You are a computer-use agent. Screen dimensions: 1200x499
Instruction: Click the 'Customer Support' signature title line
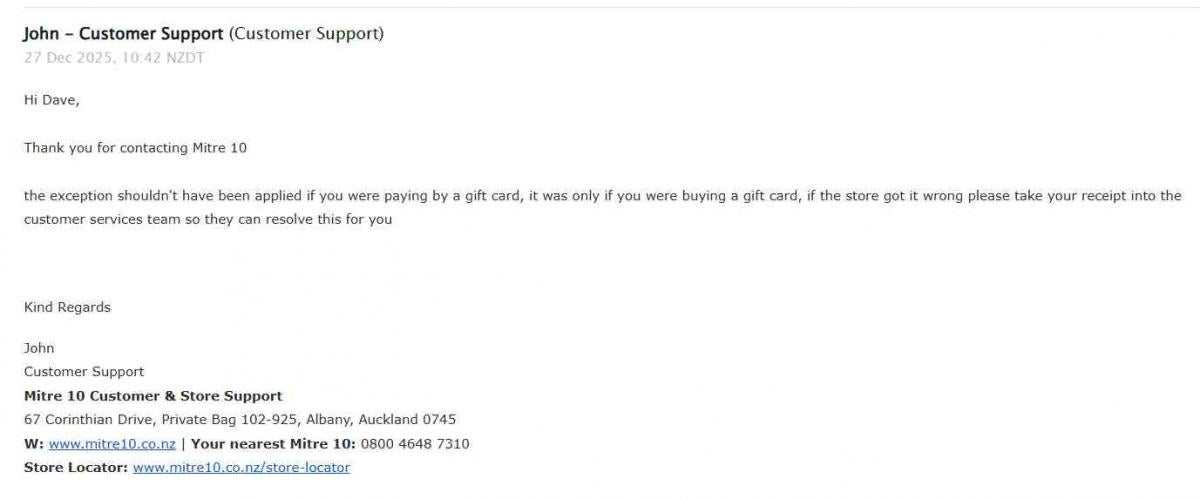(84, 372)
